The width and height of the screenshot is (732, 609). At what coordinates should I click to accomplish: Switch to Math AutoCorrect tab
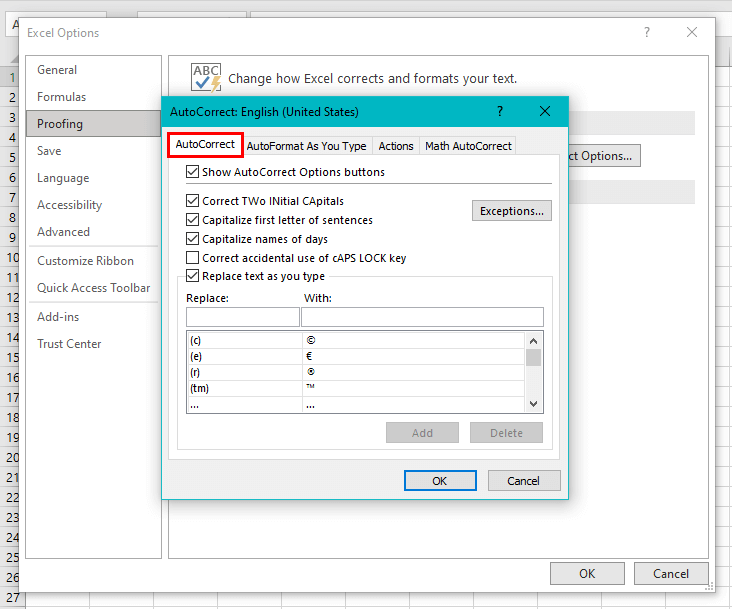click(468, 146)
